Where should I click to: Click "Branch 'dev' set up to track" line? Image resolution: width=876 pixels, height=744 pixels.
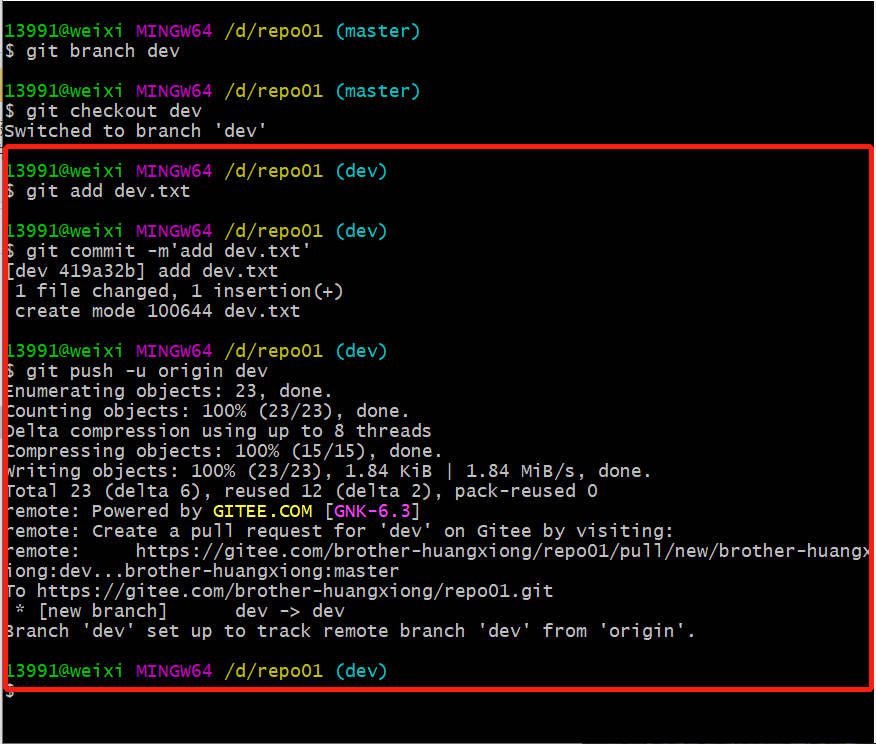click(351, 631)
